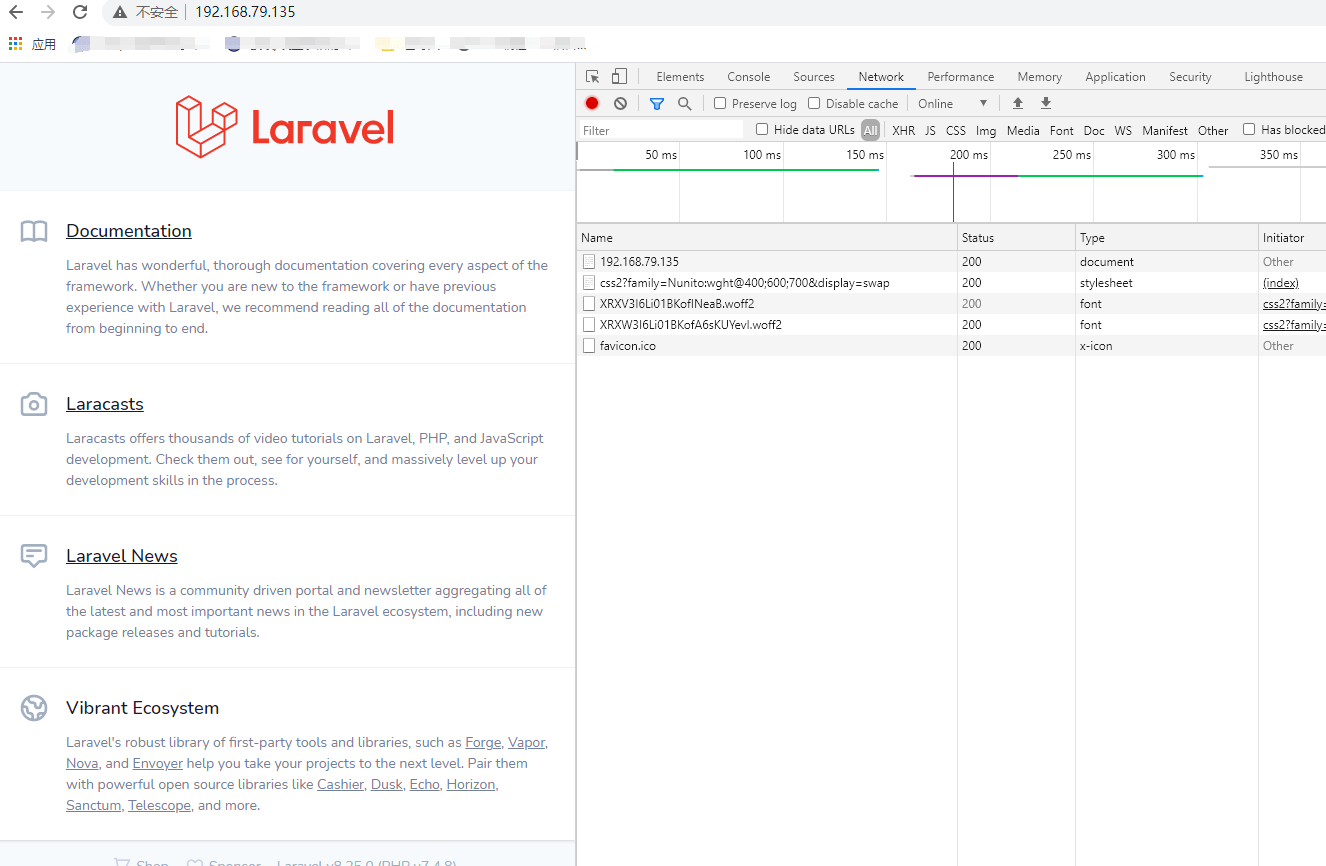Select the XRXV3I6Li01BKofINeaB.woff2 request
The height and width of the screenshot is (866, 1326).
click(951, 304)
